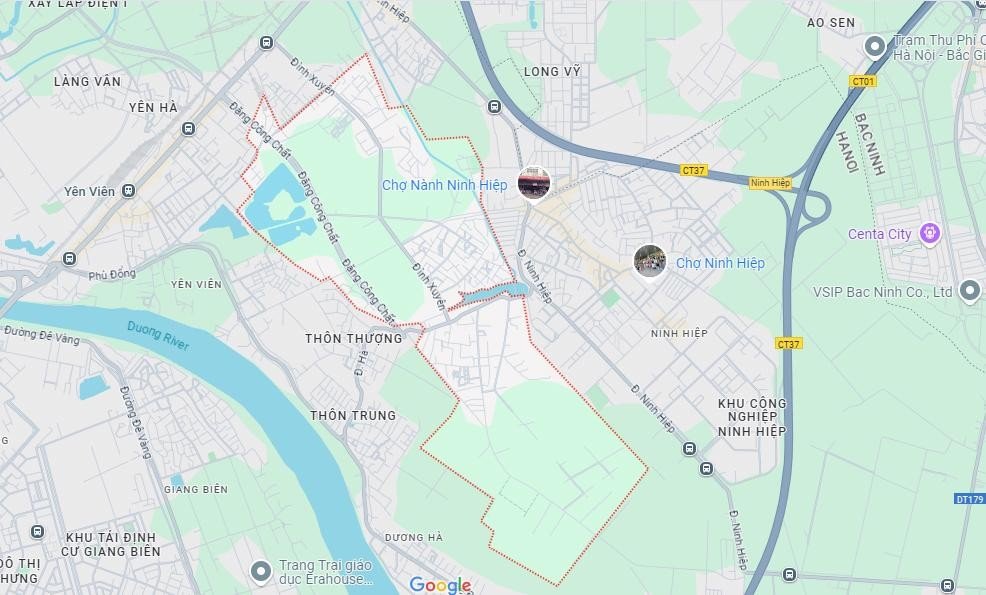Select the bus stop above Đình Xuyên road label

pos(267,43)
